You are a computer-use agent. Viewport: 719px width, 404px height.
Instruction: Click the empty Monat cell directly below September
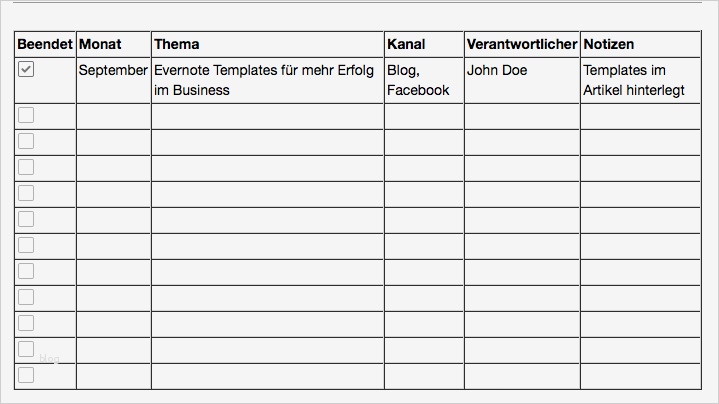pos(113,116)
